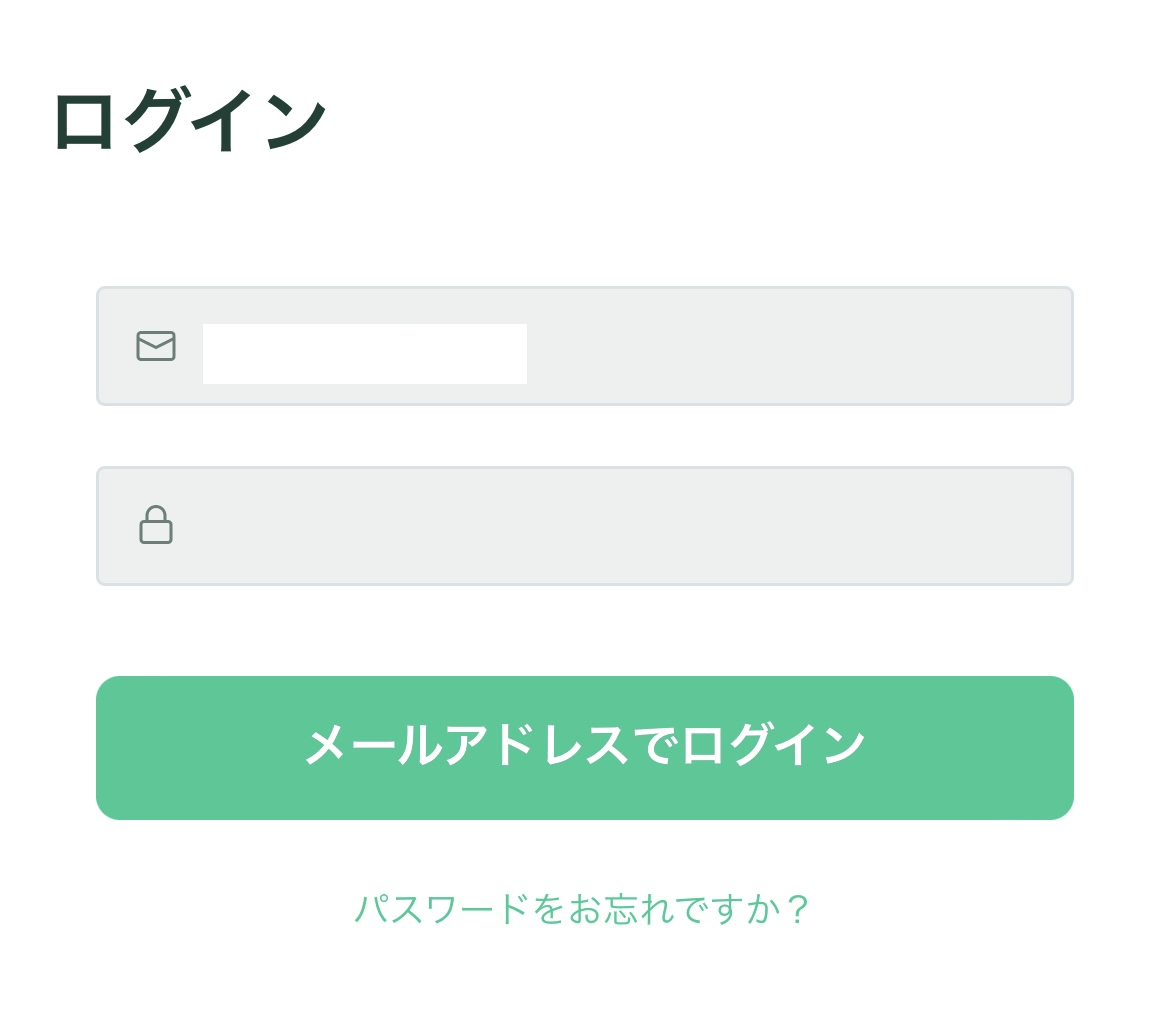Image resolution: width=1170 pixels, height=1012 pixels.
Task: Click the envelope mail icon
Action: [x=156, y=346]
